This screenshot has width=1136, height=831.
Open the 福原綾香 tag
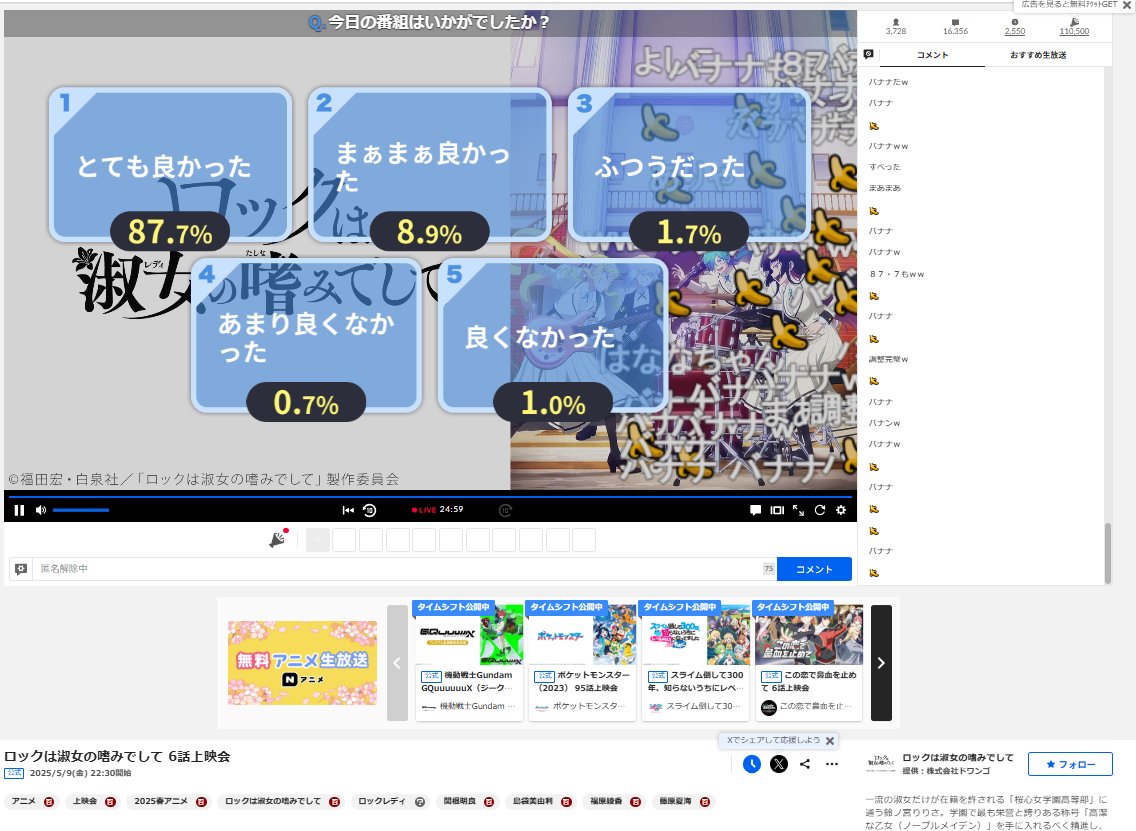click(606, 801)
